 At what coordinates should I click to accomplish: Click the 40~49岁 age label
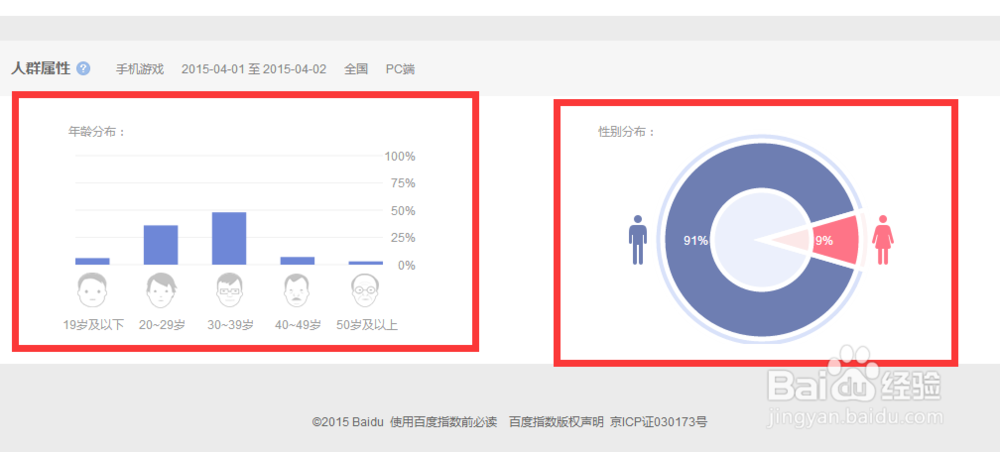pos(298,325)
